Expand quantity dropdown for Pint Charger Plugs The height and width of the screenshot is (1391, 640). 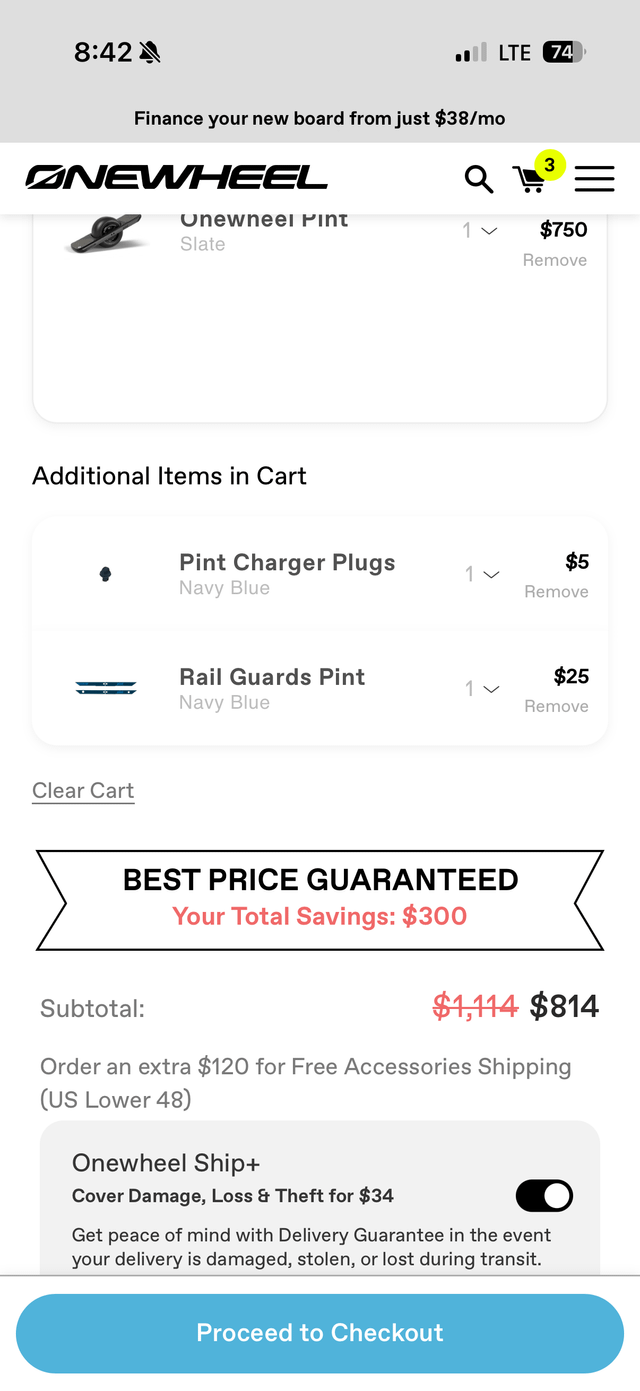pos(482,575)
